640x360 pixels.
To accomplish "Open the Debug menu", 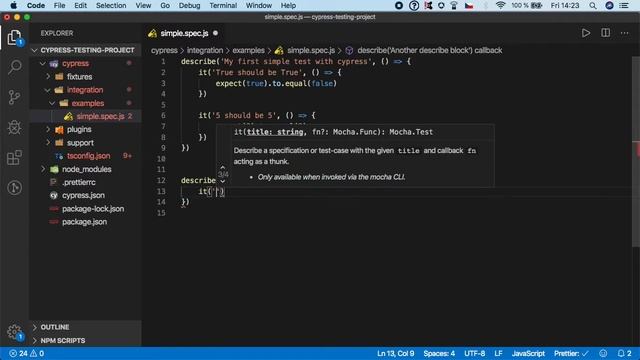I will point(189,6).
